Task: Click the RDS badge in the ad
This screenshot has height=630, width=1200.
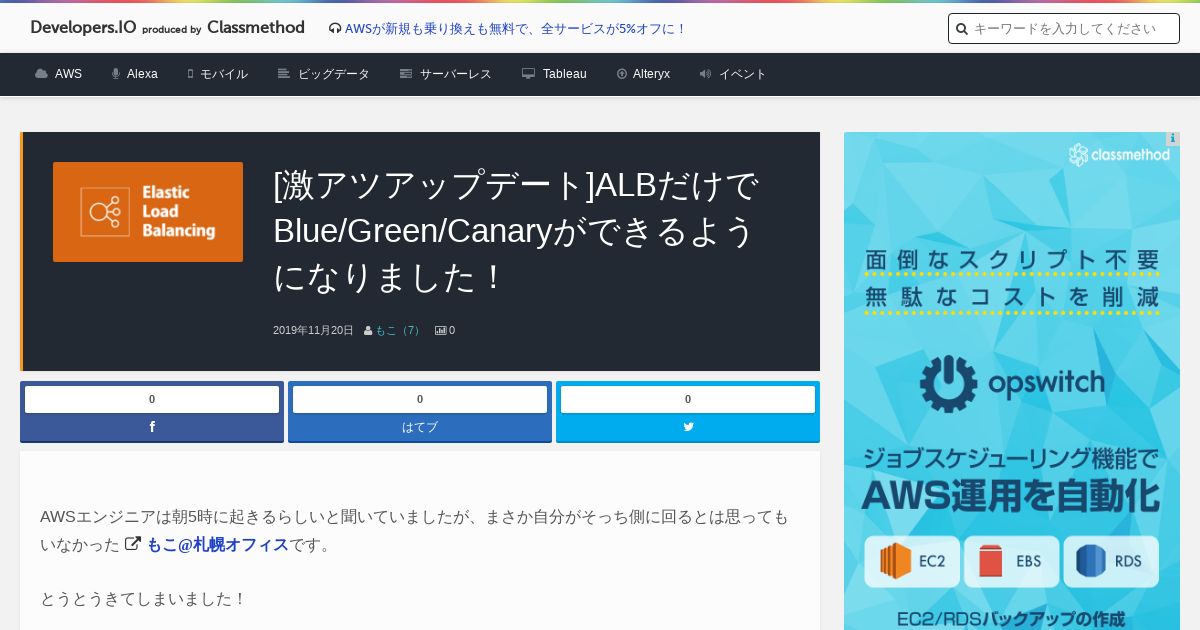Action: (x=1111, y=561)
